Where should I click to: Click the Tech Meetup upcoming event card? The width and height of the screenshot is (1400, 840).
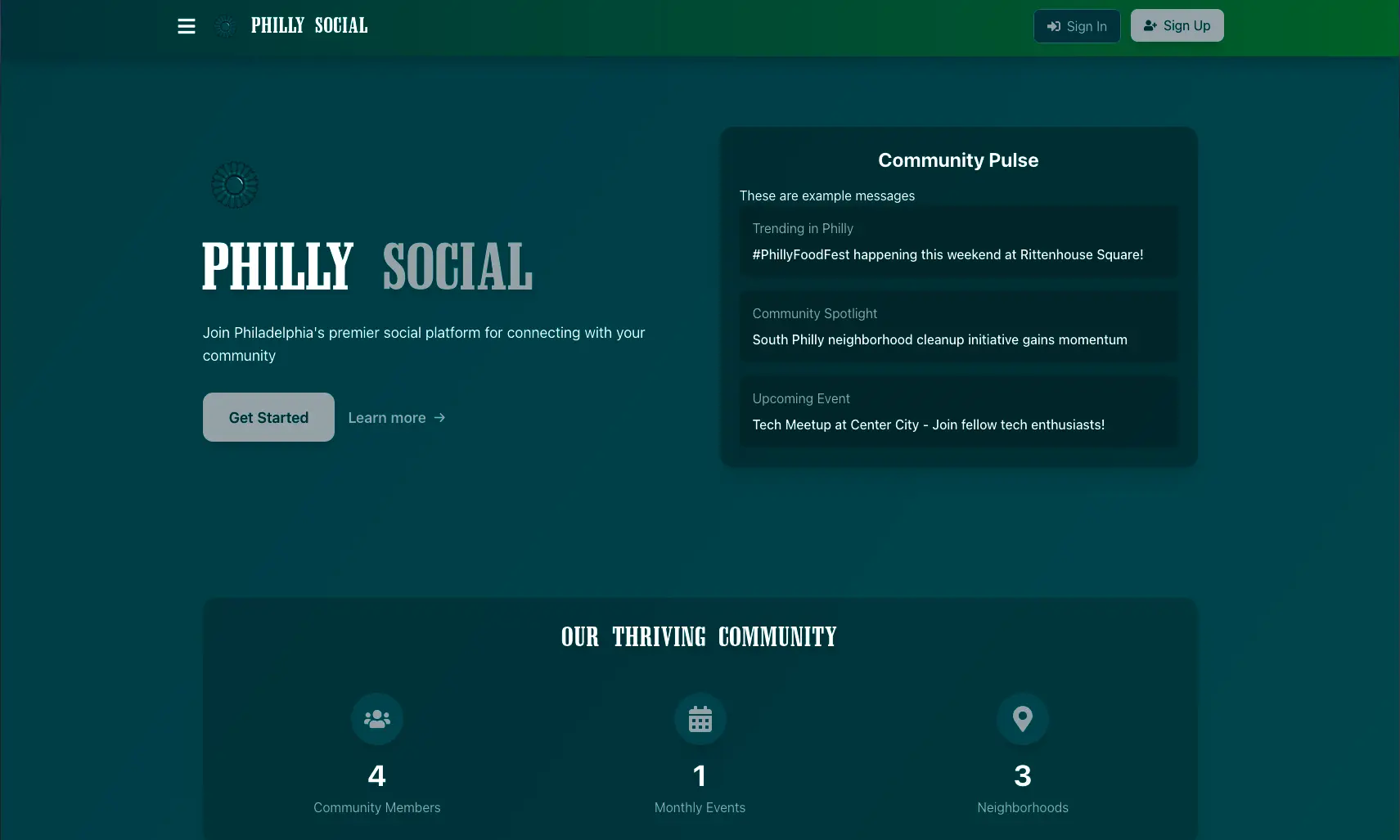coord(957,412)
